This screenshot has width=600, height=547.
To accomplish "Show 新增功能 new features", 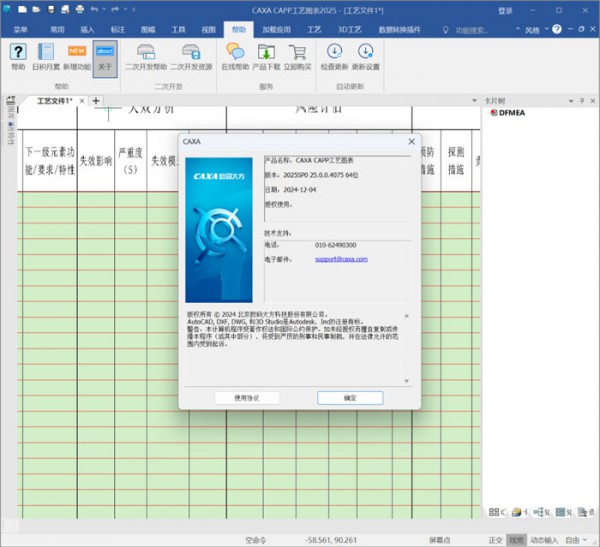I will 77,57.
